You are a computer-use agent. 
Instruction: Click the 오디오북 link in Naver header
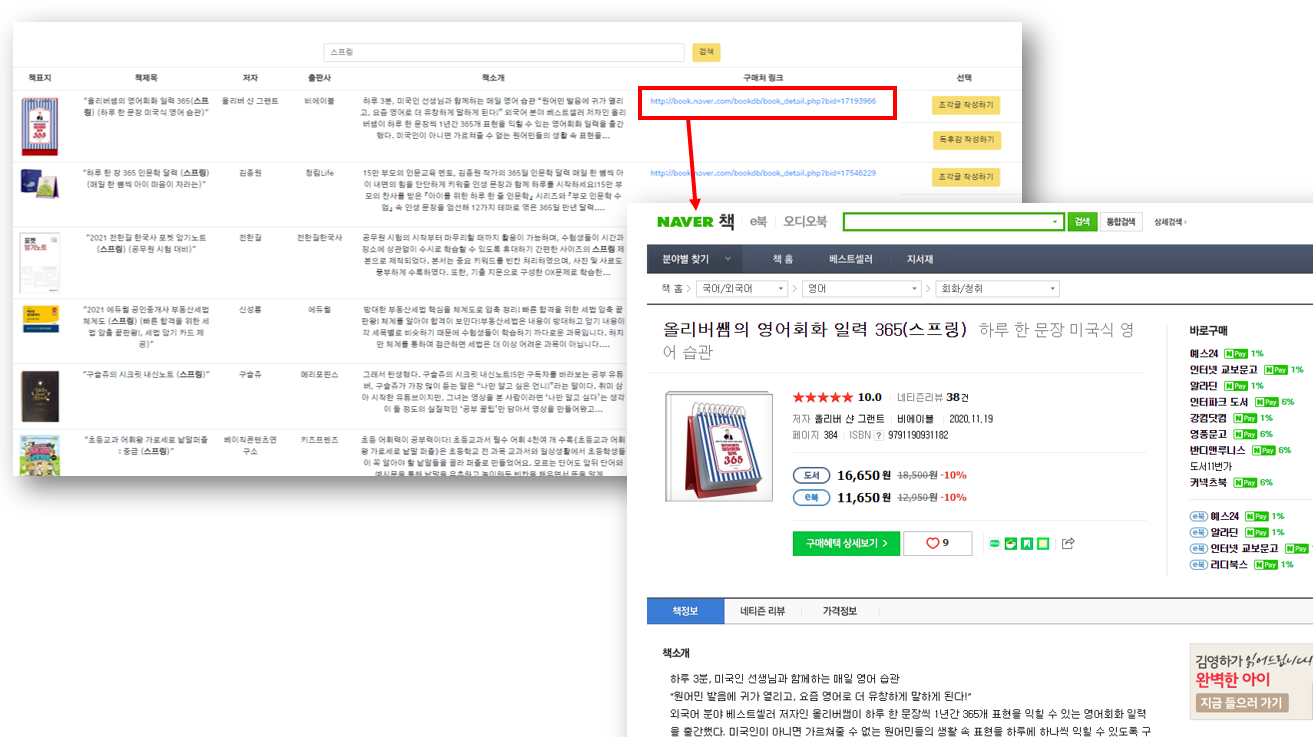click(805, 222)
